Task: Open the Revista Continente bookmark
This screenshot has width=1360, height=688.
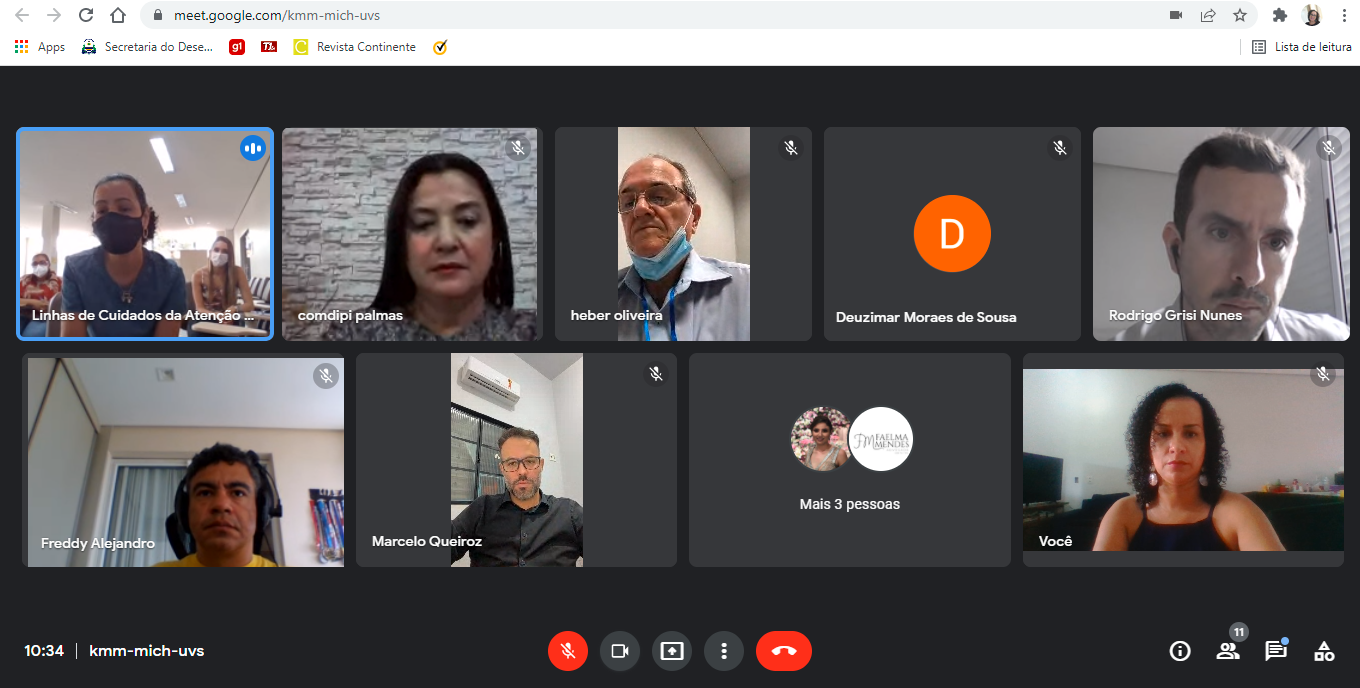Action: (x=355, y=47)
